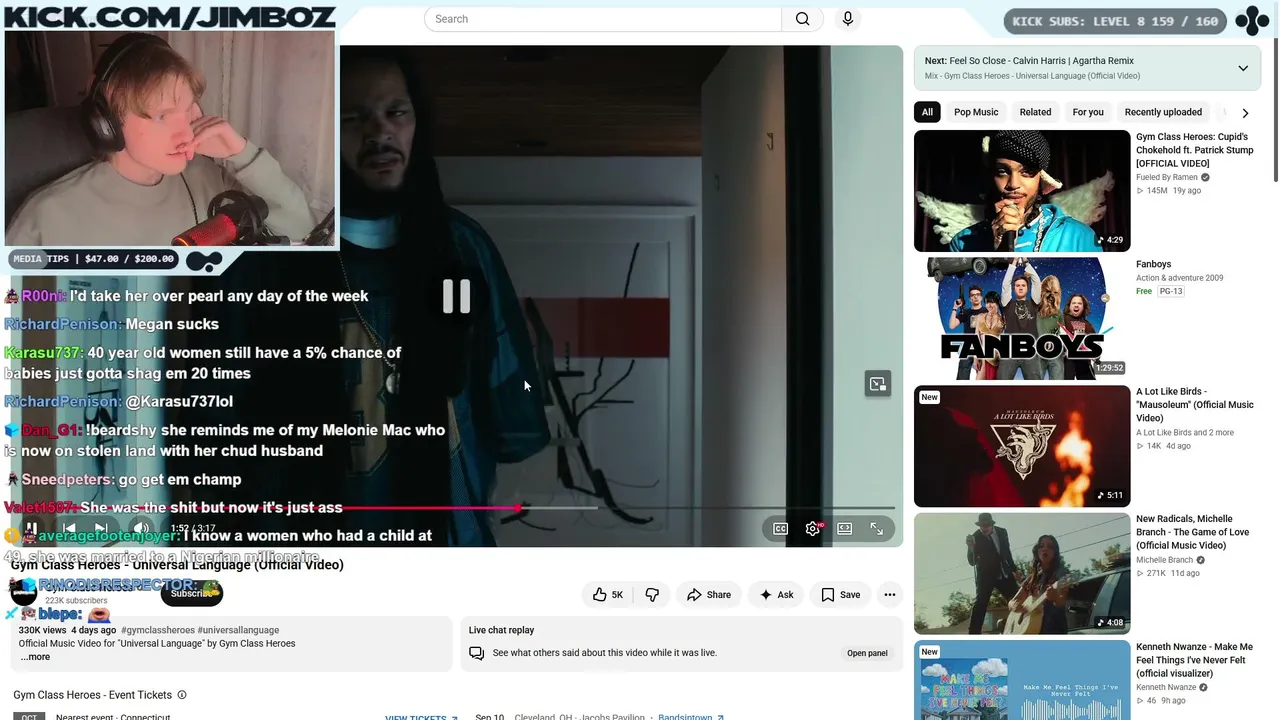Click the 'Next: Feel So Close' title
Screen dimensions: 1280x720
coord(1029,61)
